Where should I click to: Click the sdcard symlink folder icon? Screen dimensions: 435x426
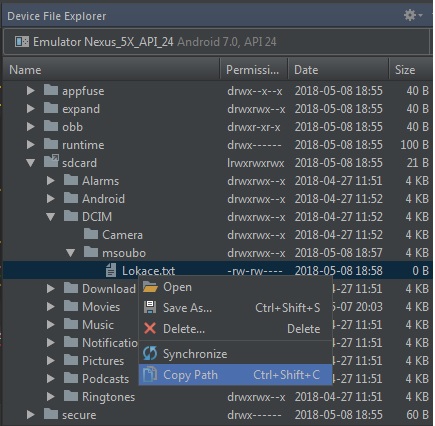(51, 161)
